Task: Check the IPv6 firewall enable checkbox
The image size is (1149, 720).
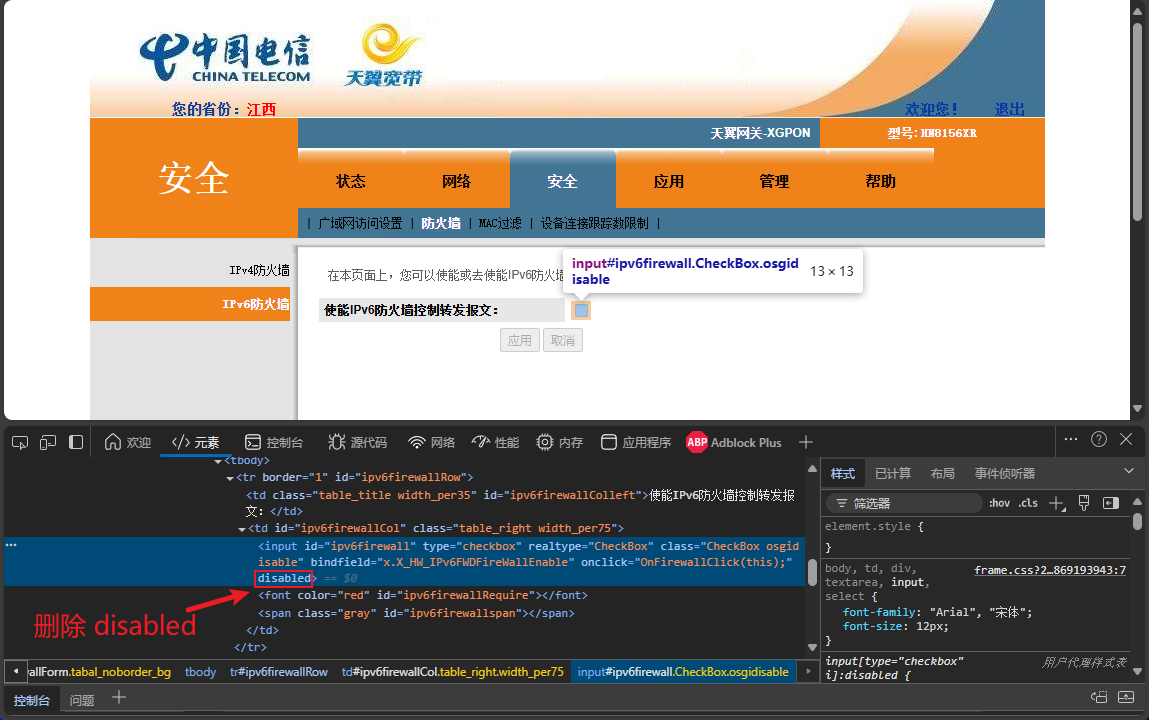Action: click(581, 311)
